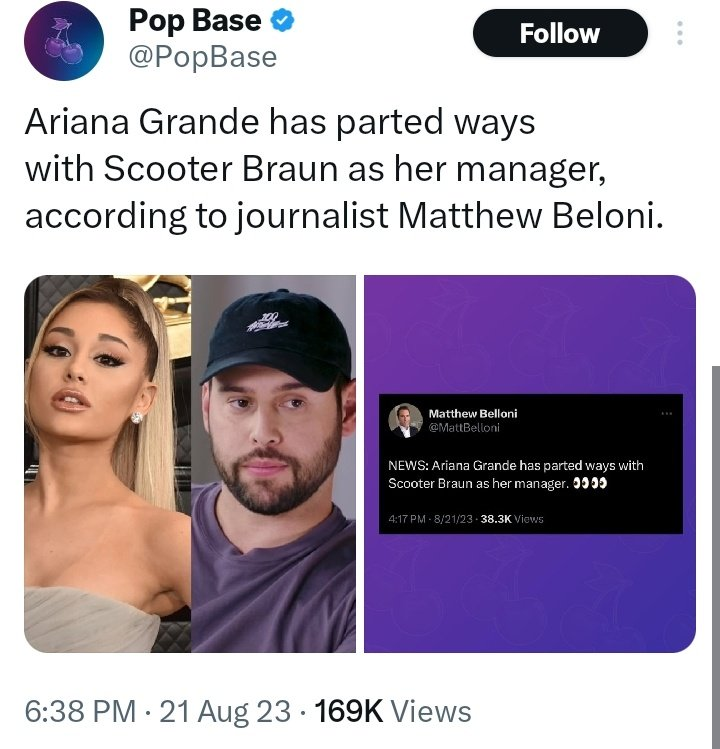This screenshot has height=749, width=720.
Task: Open the photo of the man in black cap
Action: point(273,463)
